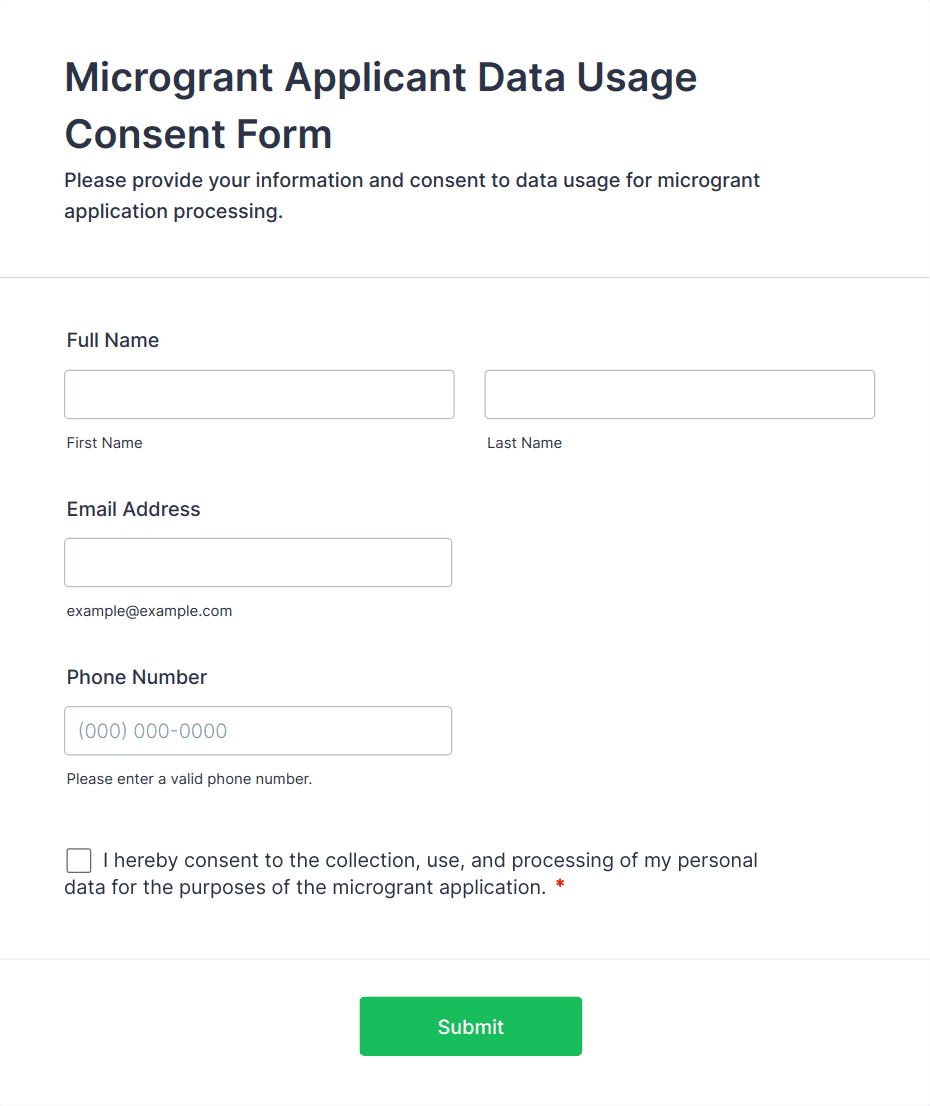Click the Microgrant Consent Form title heading

click(x=381, y=105)
